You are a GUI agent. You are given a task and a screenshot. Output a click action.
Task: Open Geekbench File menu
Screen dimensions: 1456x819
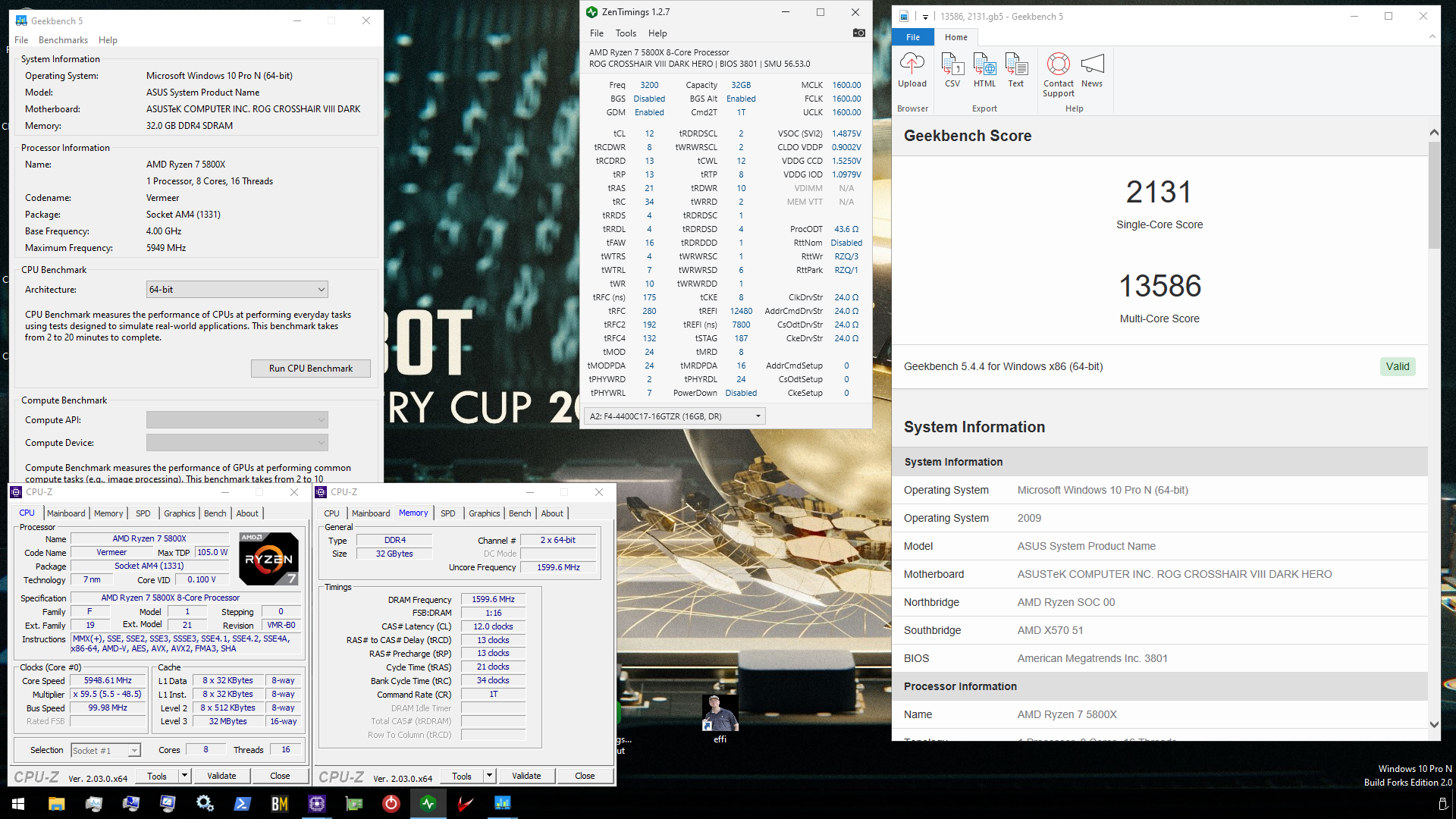click(21, 40)
